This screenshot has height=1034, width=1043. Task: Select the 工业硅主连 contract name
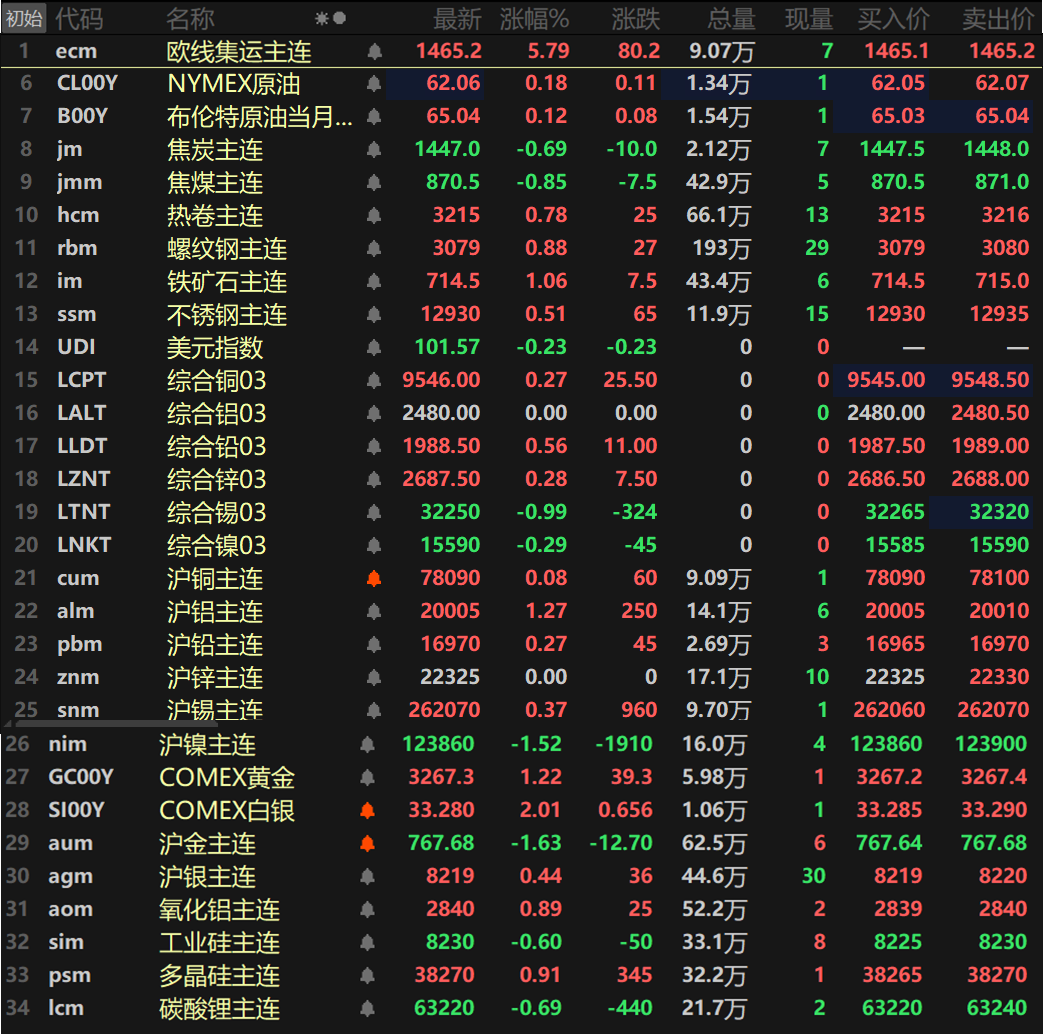click(x=220, y=943)
